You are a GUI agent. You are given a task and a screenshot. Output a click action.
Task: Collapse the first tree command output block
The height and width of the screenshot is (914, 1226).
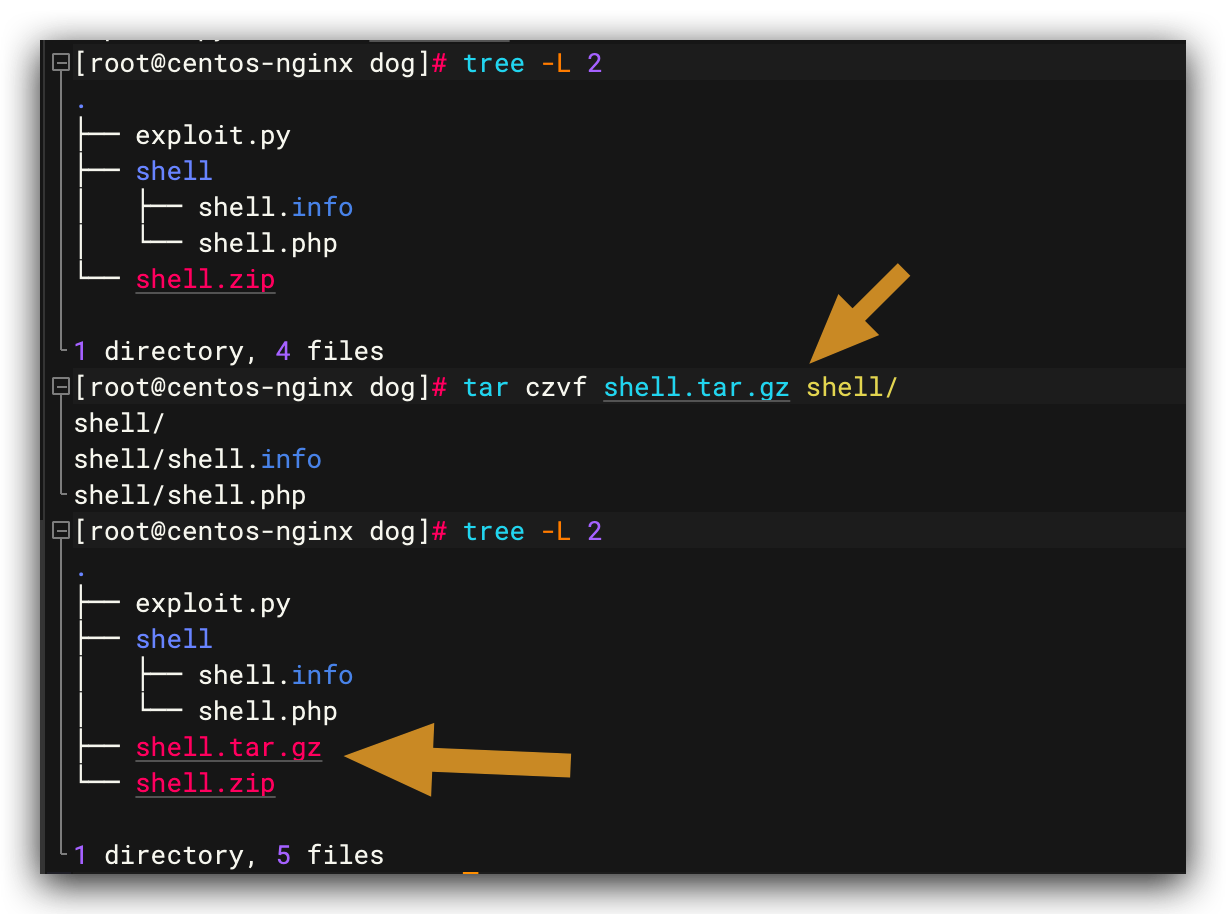(61, 64)
